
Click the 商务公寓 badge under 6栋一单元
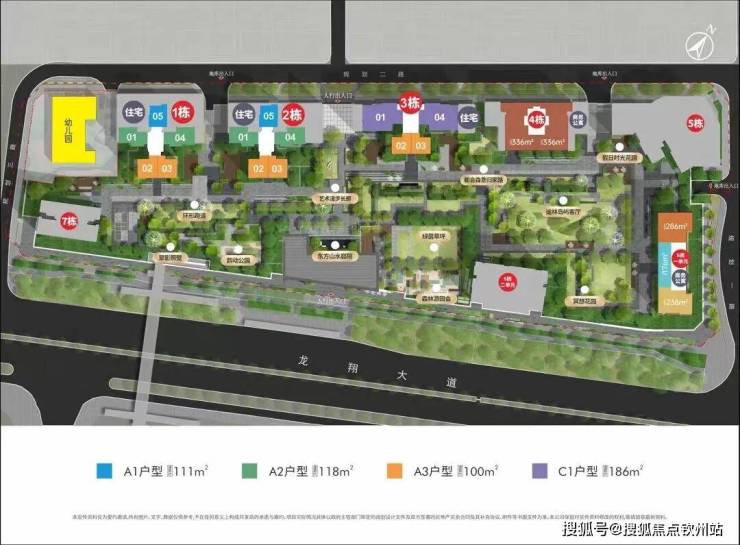tap(680, 277)
